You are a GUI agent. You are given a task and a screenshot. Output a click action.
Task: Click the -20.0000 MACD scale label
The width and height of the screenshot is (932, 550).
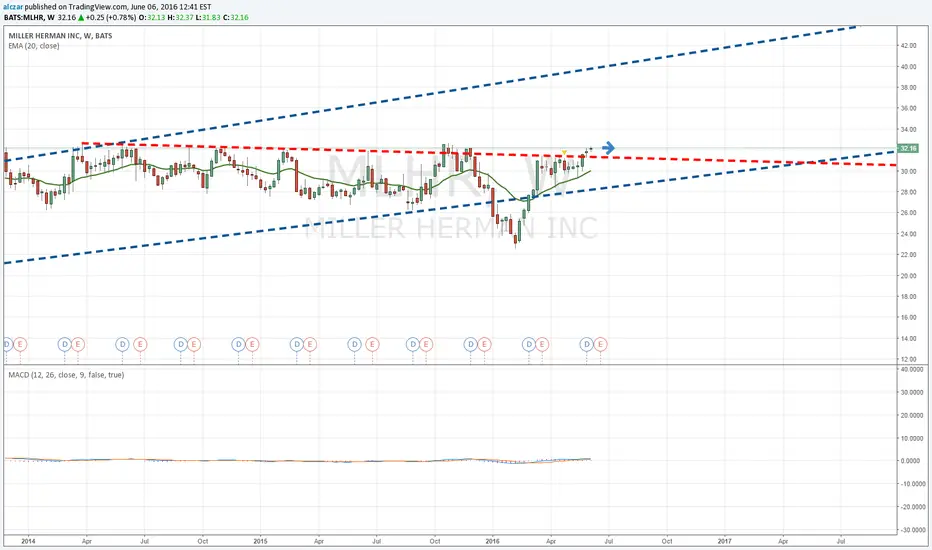[x=913, y=507]
